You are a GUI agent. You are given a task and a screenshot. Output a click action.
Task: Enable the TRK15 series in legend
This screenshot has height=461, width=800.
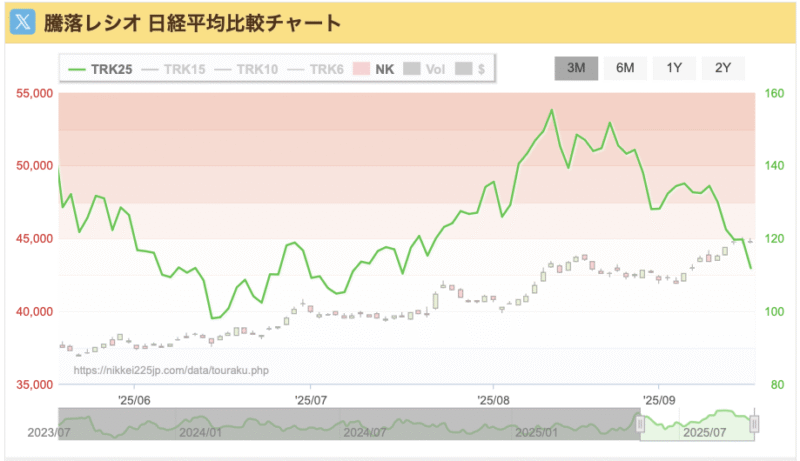[173, 69]
